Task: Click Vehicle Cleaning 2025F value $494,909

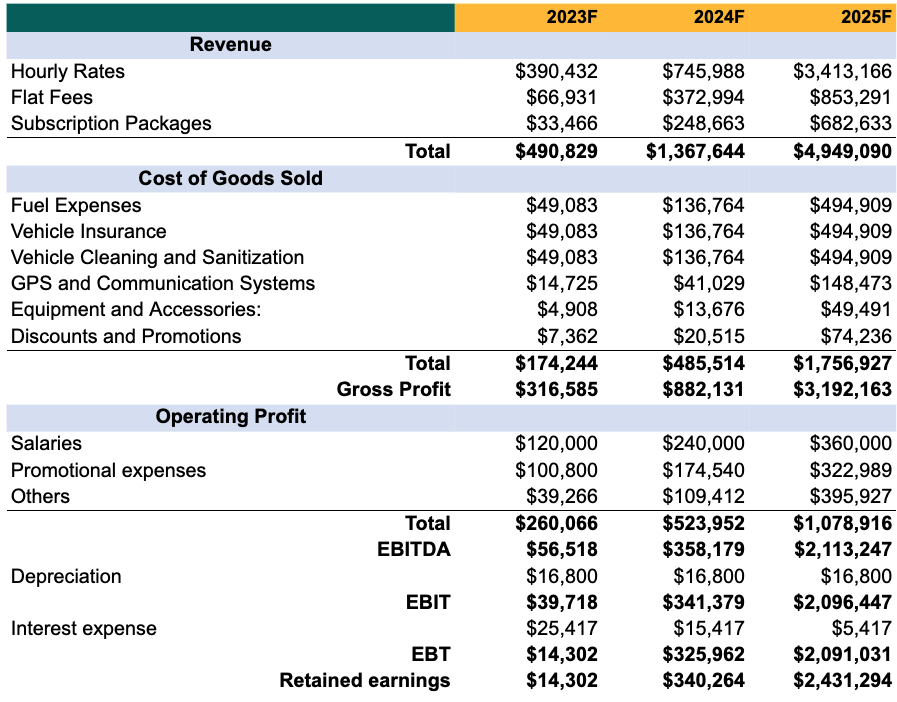Action: pos(851,257)
